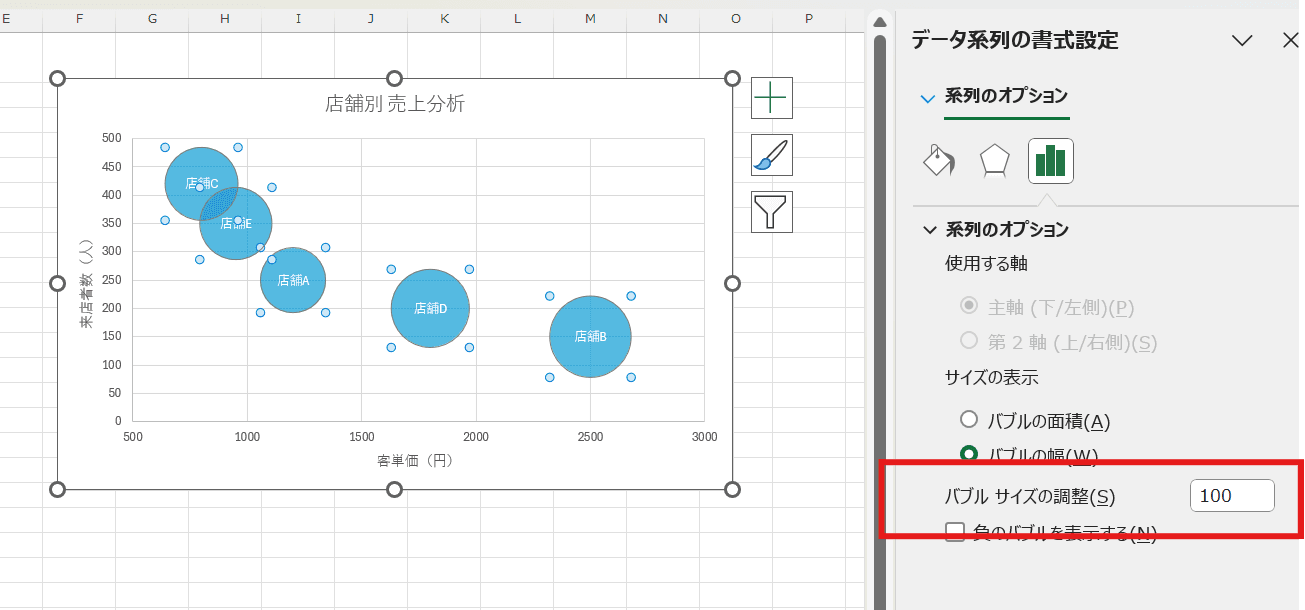Open the Chart Styles paintbrush icon
1305x610 pixels.
[x=771, y=155]
